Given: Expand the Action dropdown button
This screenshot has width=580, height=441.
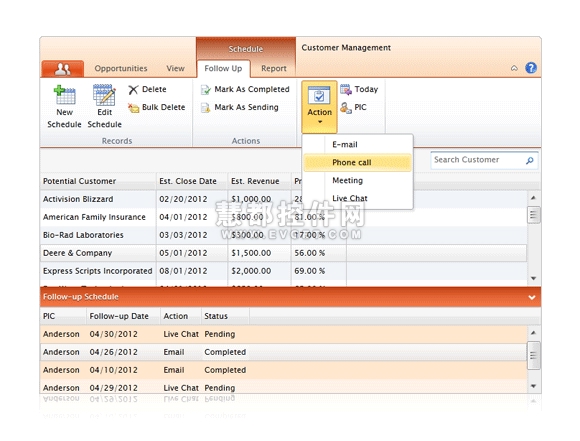Looking at the screenshot, I should [320, 107].
